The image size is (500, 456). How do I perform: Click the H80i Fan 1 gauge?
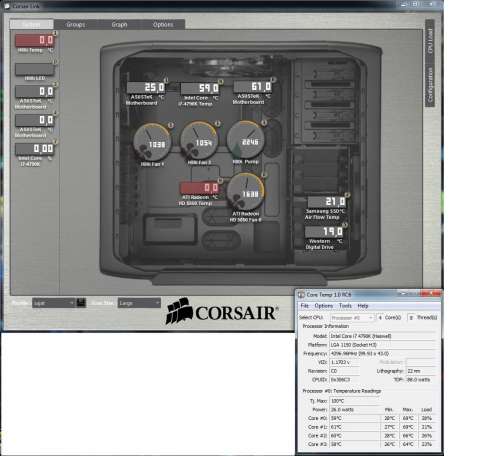152,142
